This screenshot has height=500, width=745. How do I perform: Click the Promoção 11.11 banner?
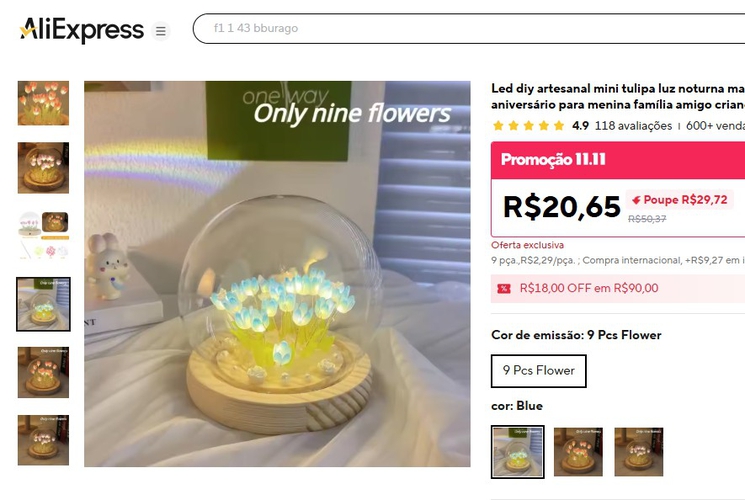553,160
